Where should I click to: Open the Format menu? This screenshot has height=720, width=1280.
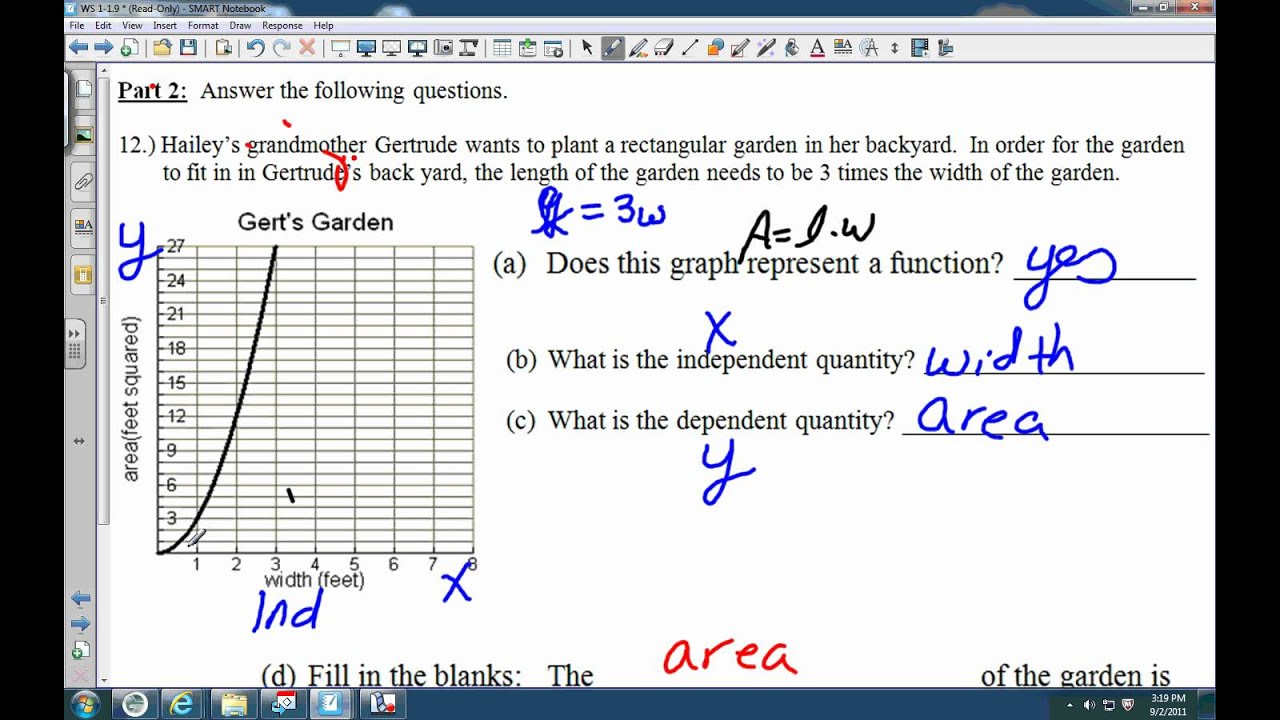click(203, 25)
